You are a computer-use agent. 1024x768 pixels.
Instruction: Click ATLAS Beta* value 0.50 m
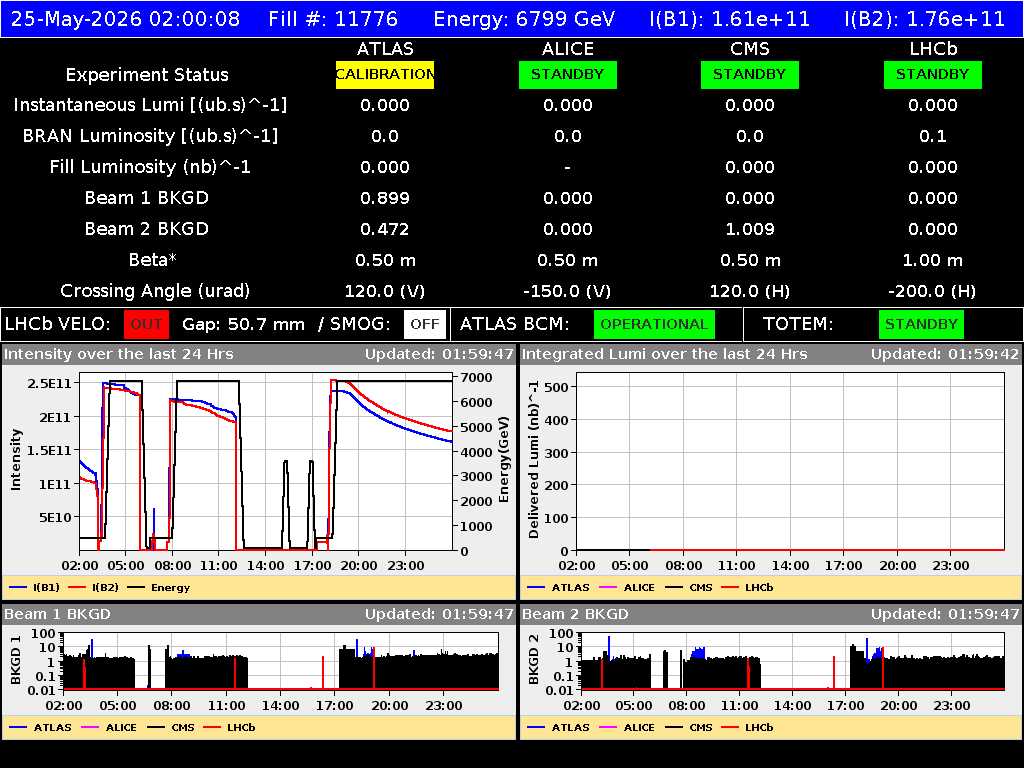pyautogui.click(x=385, y=260)
